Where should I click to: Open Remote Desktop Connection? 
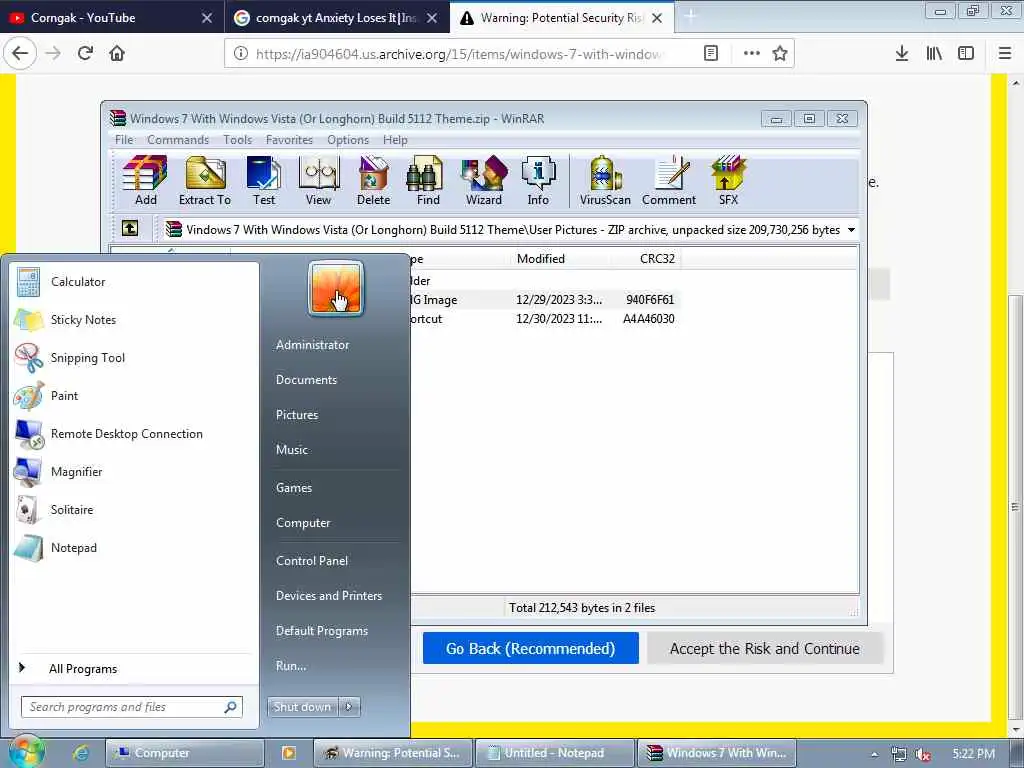click(134, 434)
